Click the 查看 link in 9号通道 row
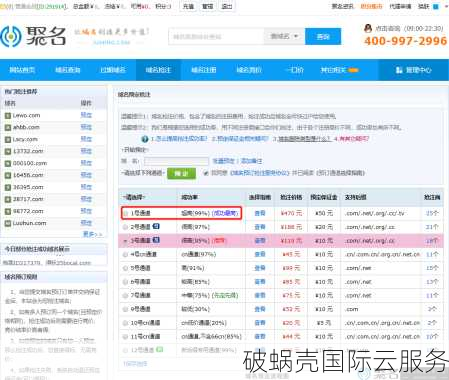The height and width of the screenshot is (380, 449). (x=260, y=309)
